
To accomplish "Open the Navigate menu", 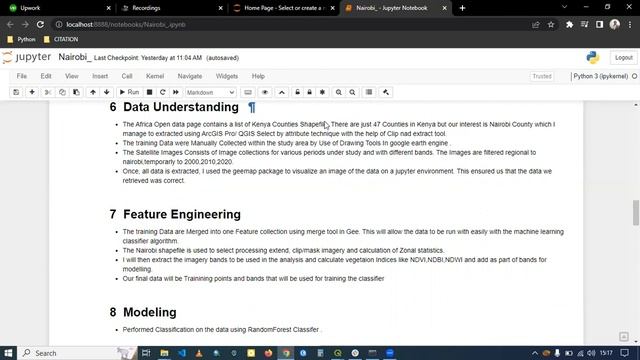I will 190,76.
